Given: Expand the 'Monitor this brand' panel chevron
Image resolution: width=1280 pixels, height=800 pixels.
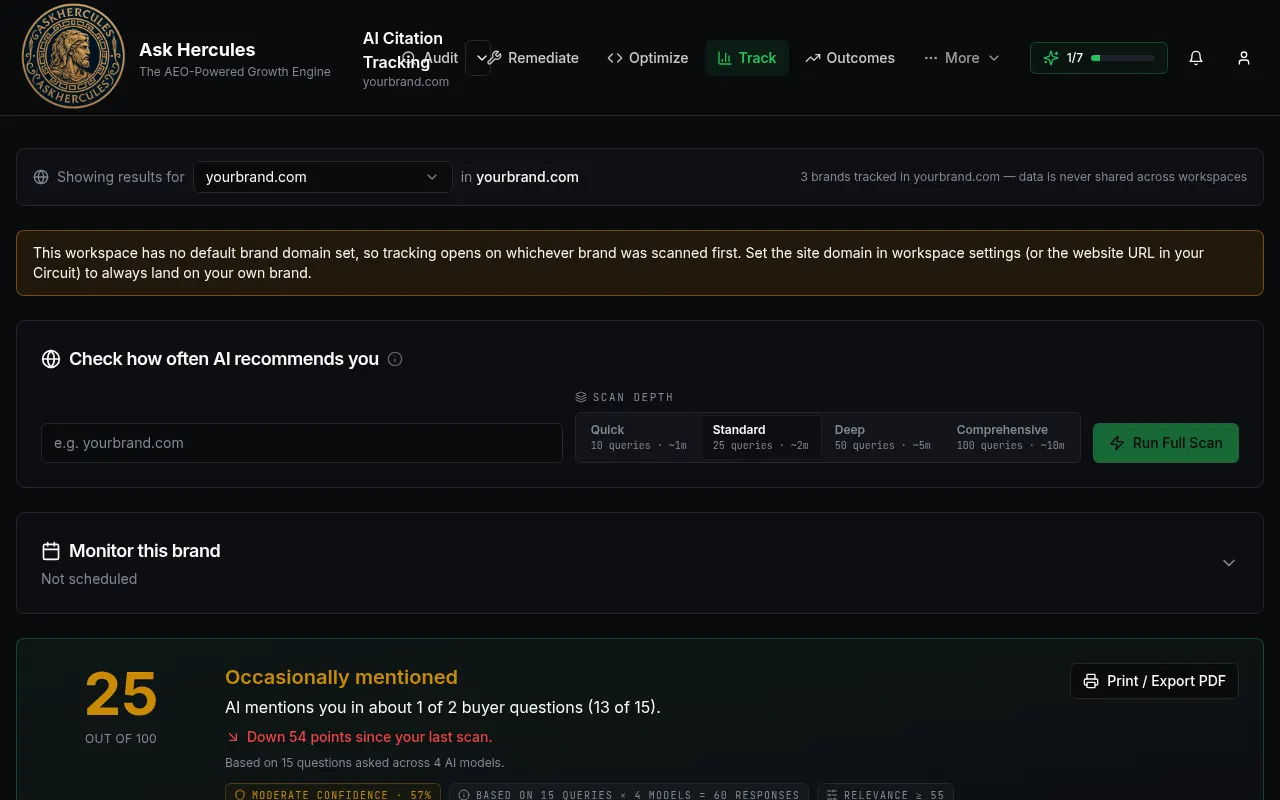Looking at the screenshot, I should (1229, 563).
